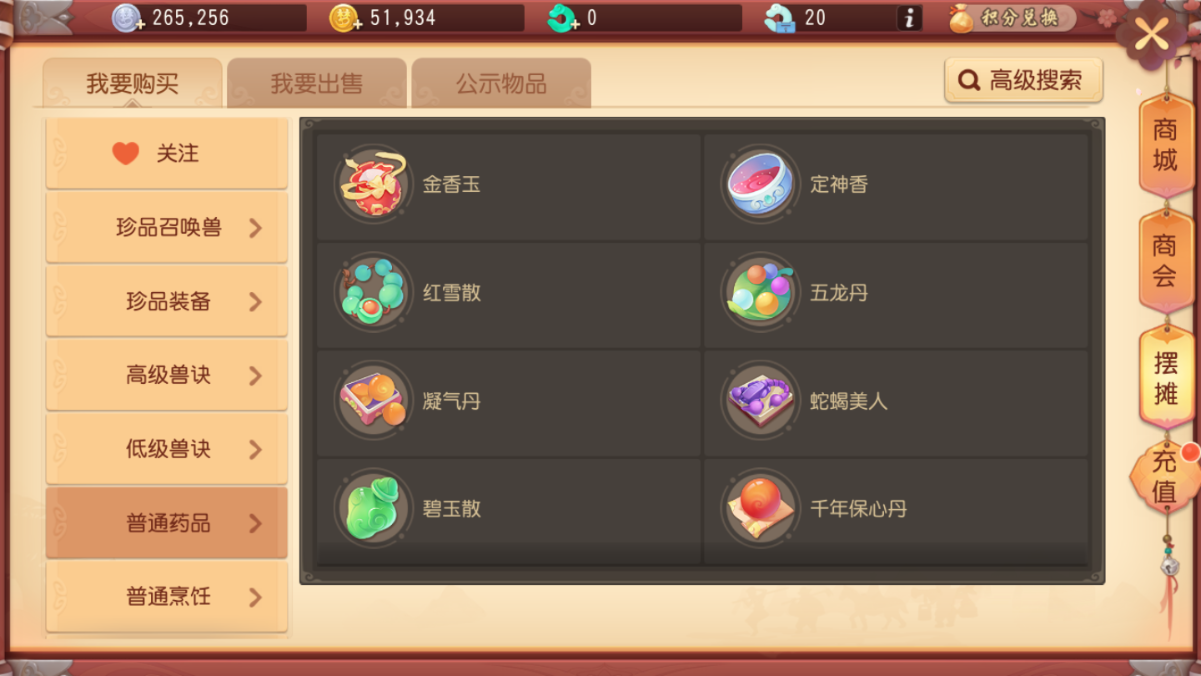The height and width of the screenshot is (676, 1201).
Task: Select the 金香玉 item icon
Action: [372, 184]
